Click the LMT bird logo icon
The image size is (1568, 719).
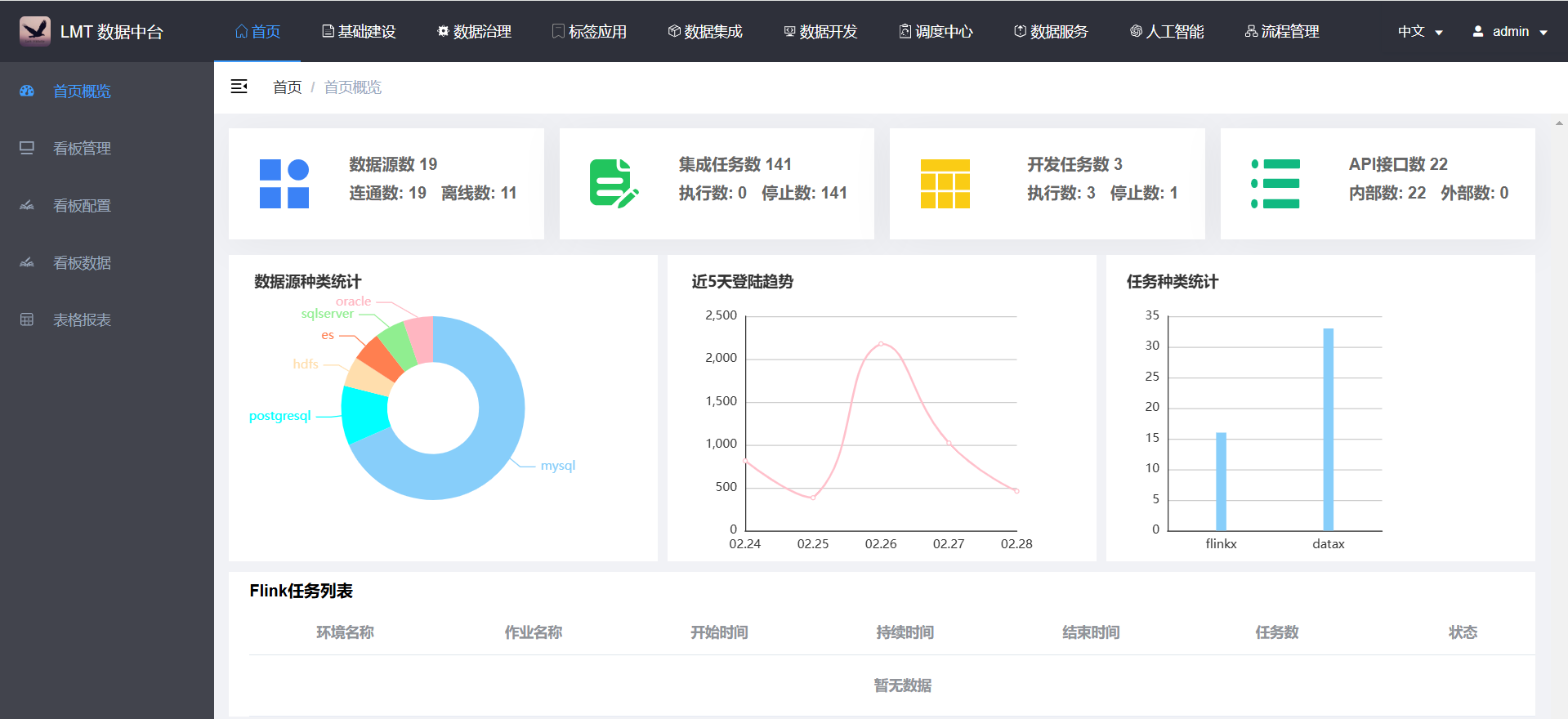(x=35, y=31)
